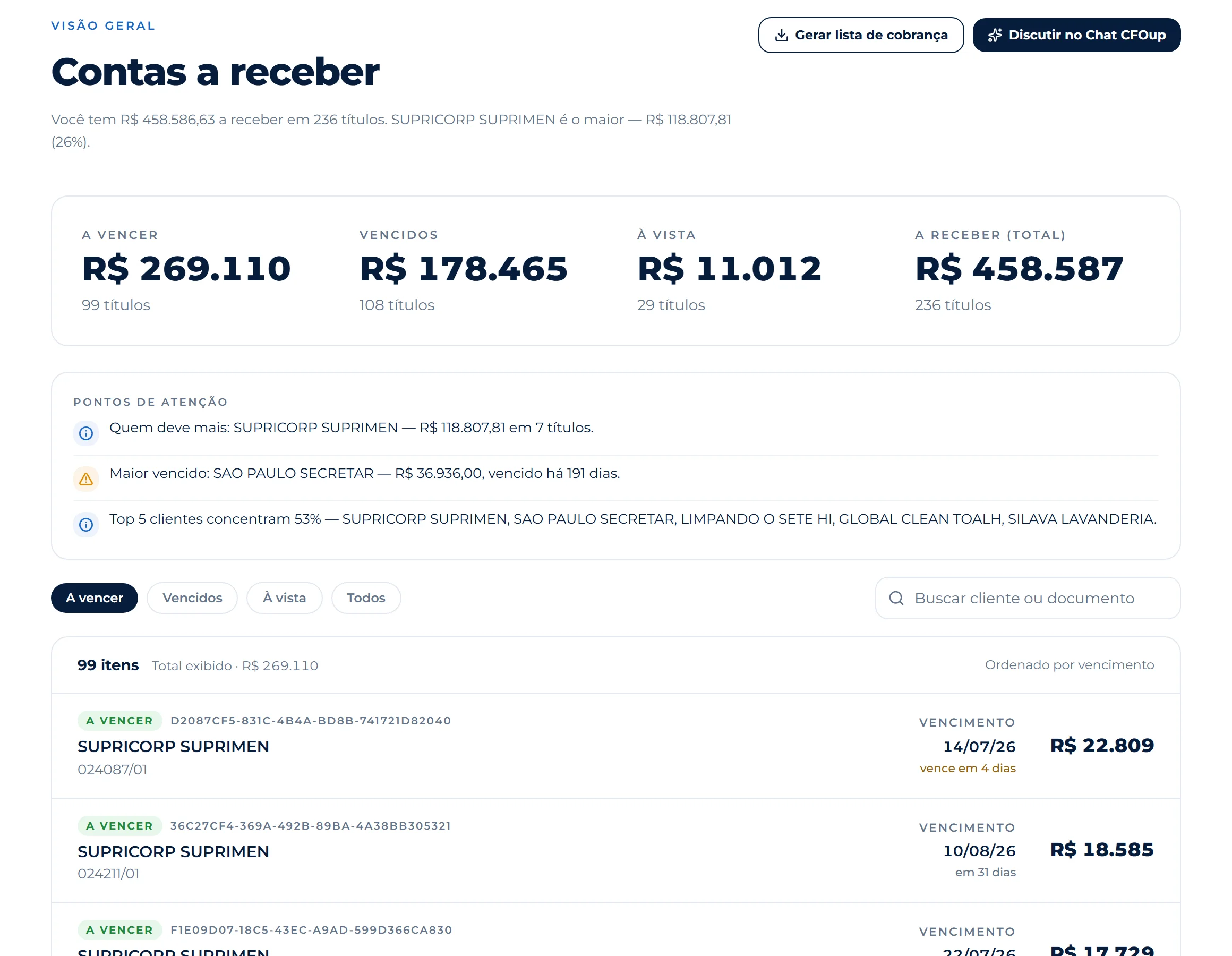This screenshot has height=956, width=1232.
Task: Click the vence em 4 dias notice
Action: tap(968, 768)
